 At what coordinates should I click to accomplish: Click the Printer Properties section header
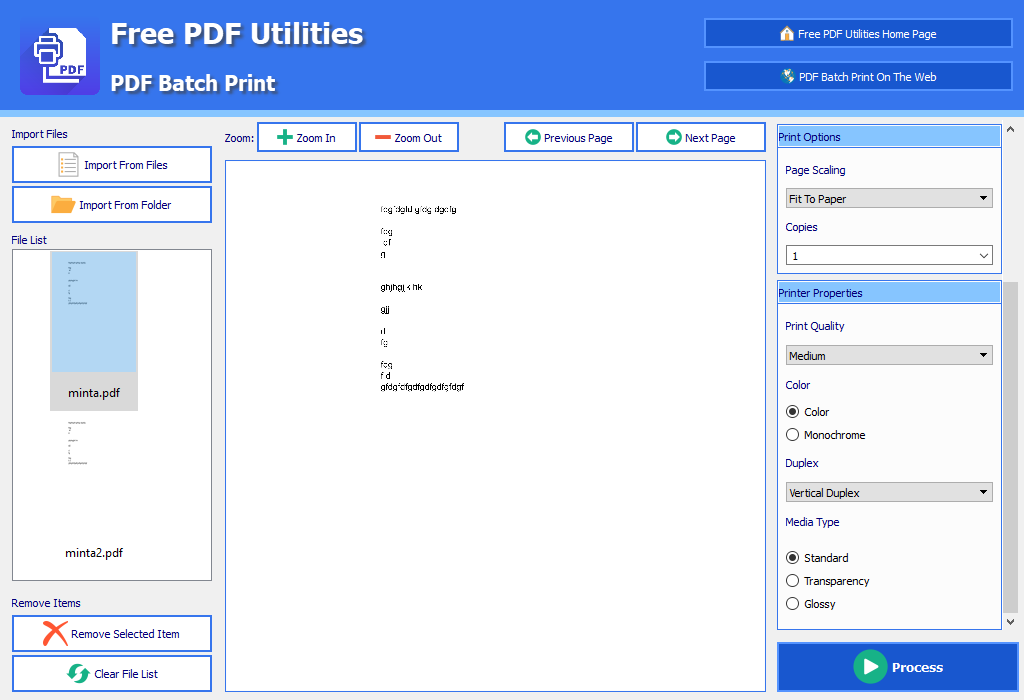(x=888, y=293)
